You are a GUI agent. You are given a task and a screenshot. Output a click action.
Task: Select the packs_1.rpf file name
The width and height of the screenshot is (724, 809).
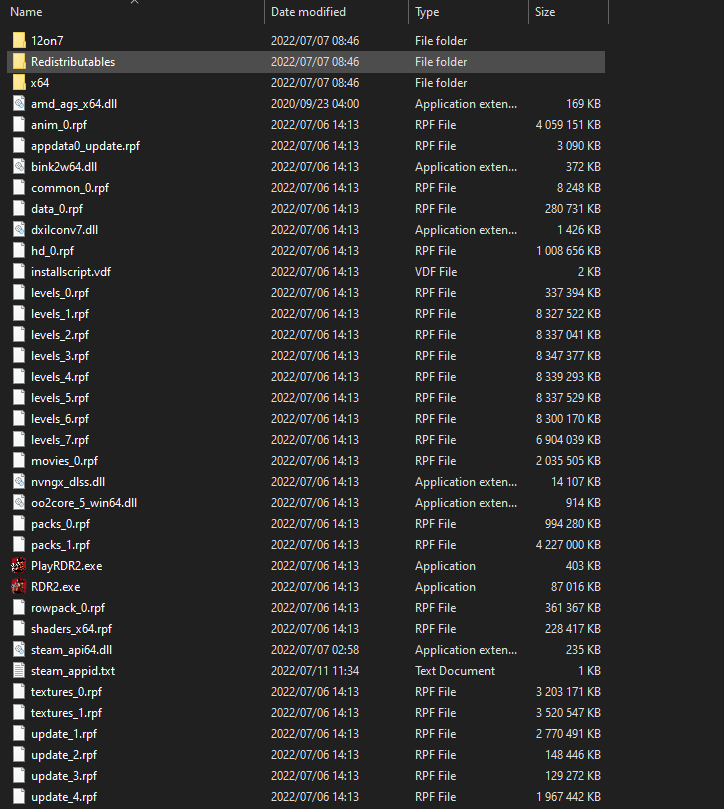coord(60,545)
